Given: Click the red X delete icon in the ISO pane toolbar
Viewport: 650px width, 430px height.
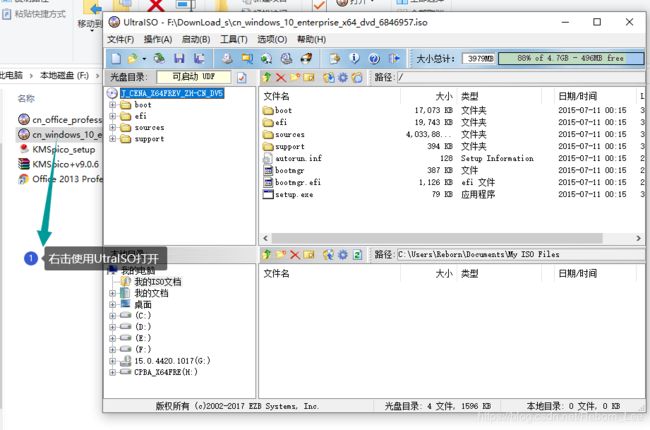Looking at the screenshot, I should [281, 77].
